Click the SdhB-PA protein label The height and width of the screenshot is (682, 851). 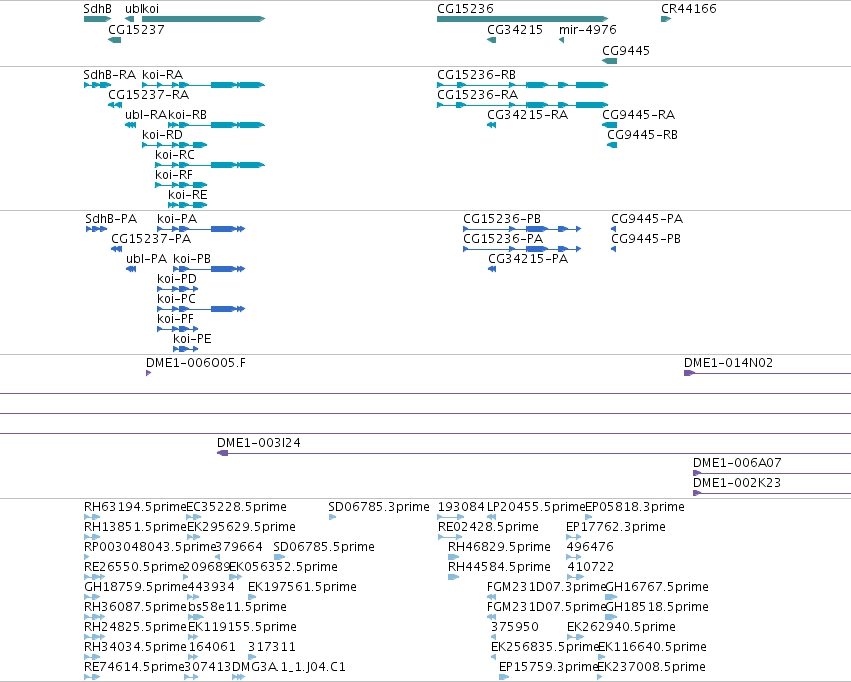tap(111, 219)
